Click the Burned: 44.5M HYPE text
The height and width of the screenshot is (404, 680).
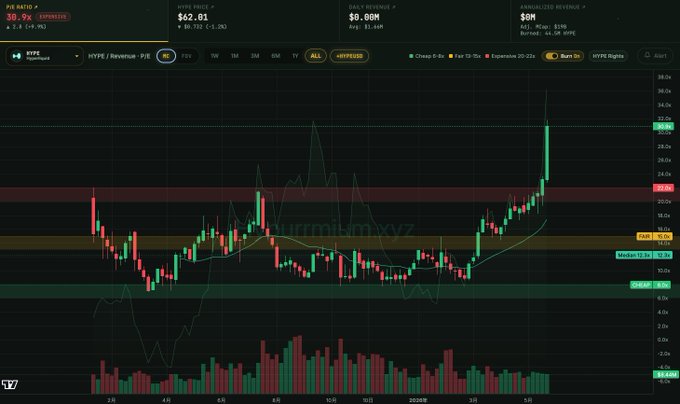548,33
